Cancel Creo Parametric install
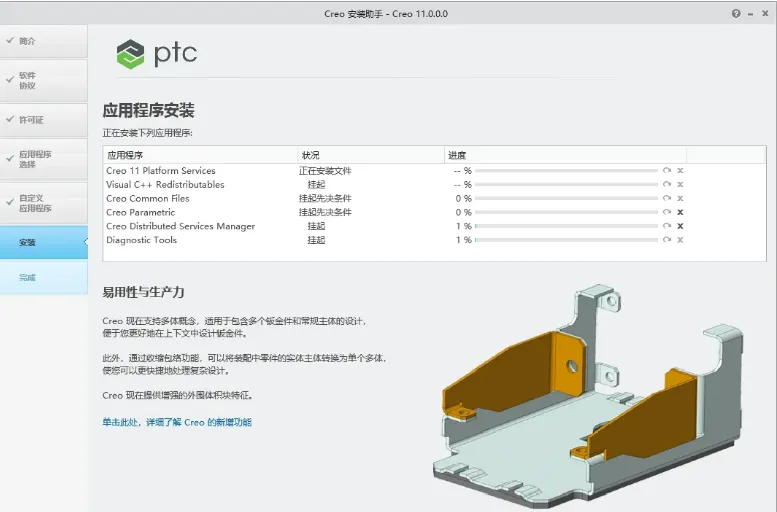 [680, 212]
